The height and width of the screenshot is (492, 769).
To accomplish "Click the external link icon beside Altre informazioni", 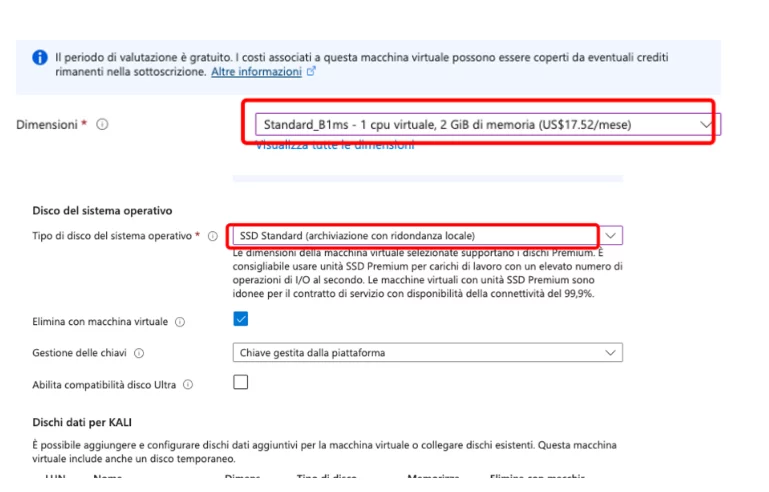I will tap(311, 71).
